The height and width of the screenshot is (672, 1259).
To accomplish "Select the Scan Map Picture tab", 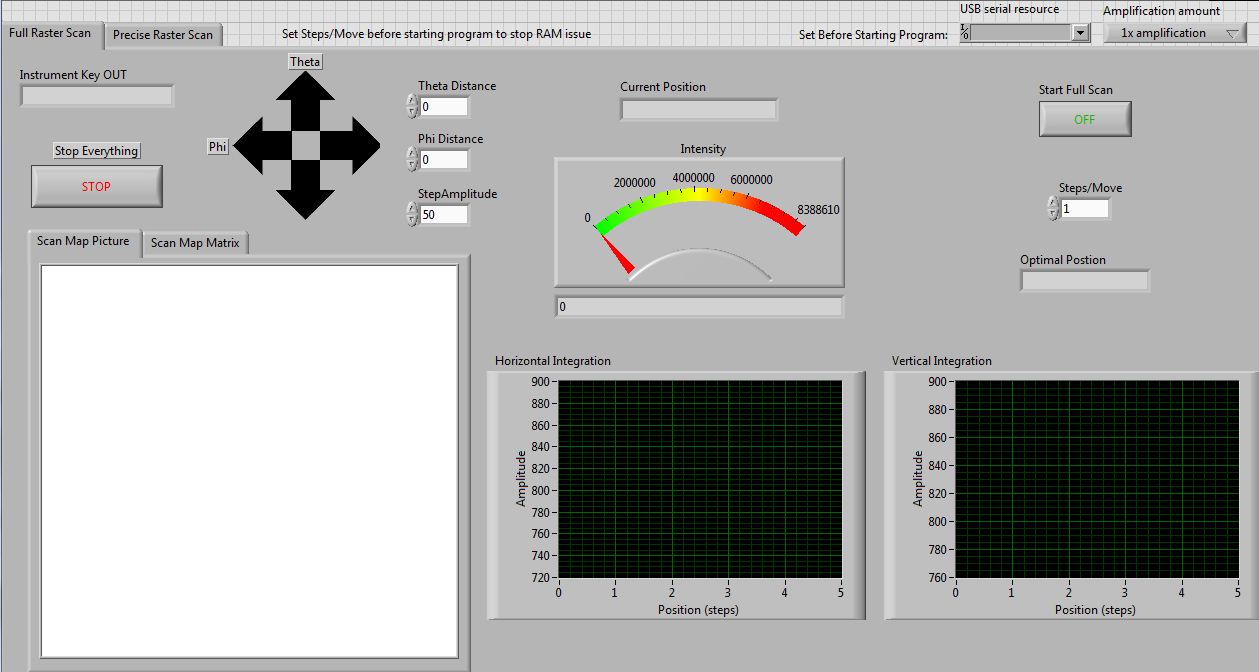I will tap(83, 241).
